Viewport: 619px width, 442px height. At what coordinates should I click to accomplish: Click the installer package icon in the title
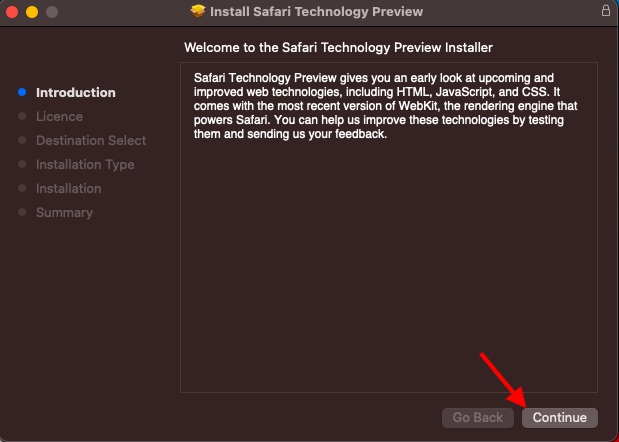coord(198,11)
